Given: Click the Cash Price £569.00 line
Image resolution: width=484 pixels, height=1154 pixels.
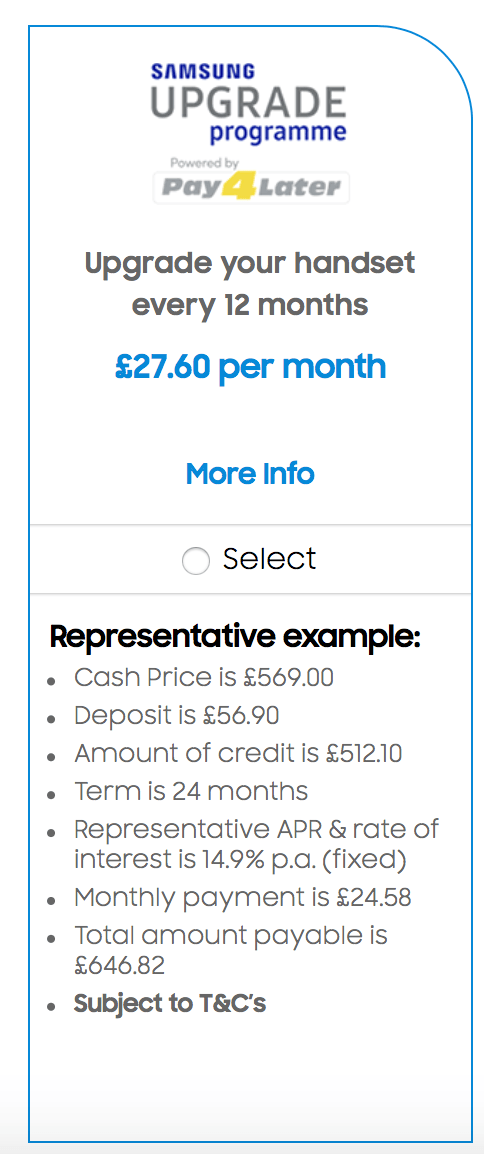Looking at the screenshot, I should click(204, 677).
